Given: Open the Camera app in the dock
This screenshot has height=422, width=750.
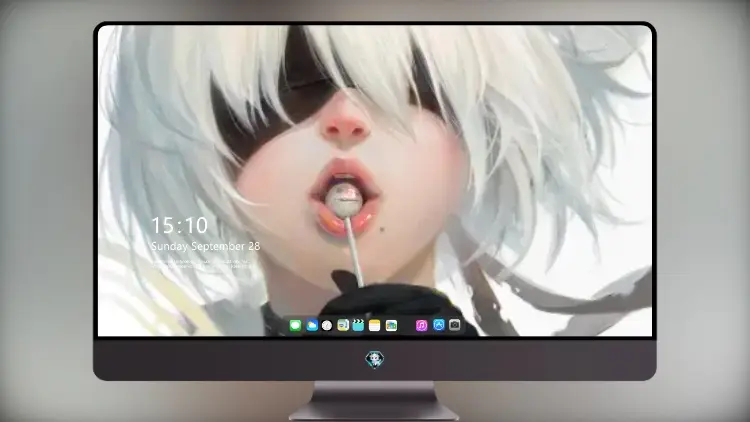Looking at the screenshot, I should click(454, 325).
